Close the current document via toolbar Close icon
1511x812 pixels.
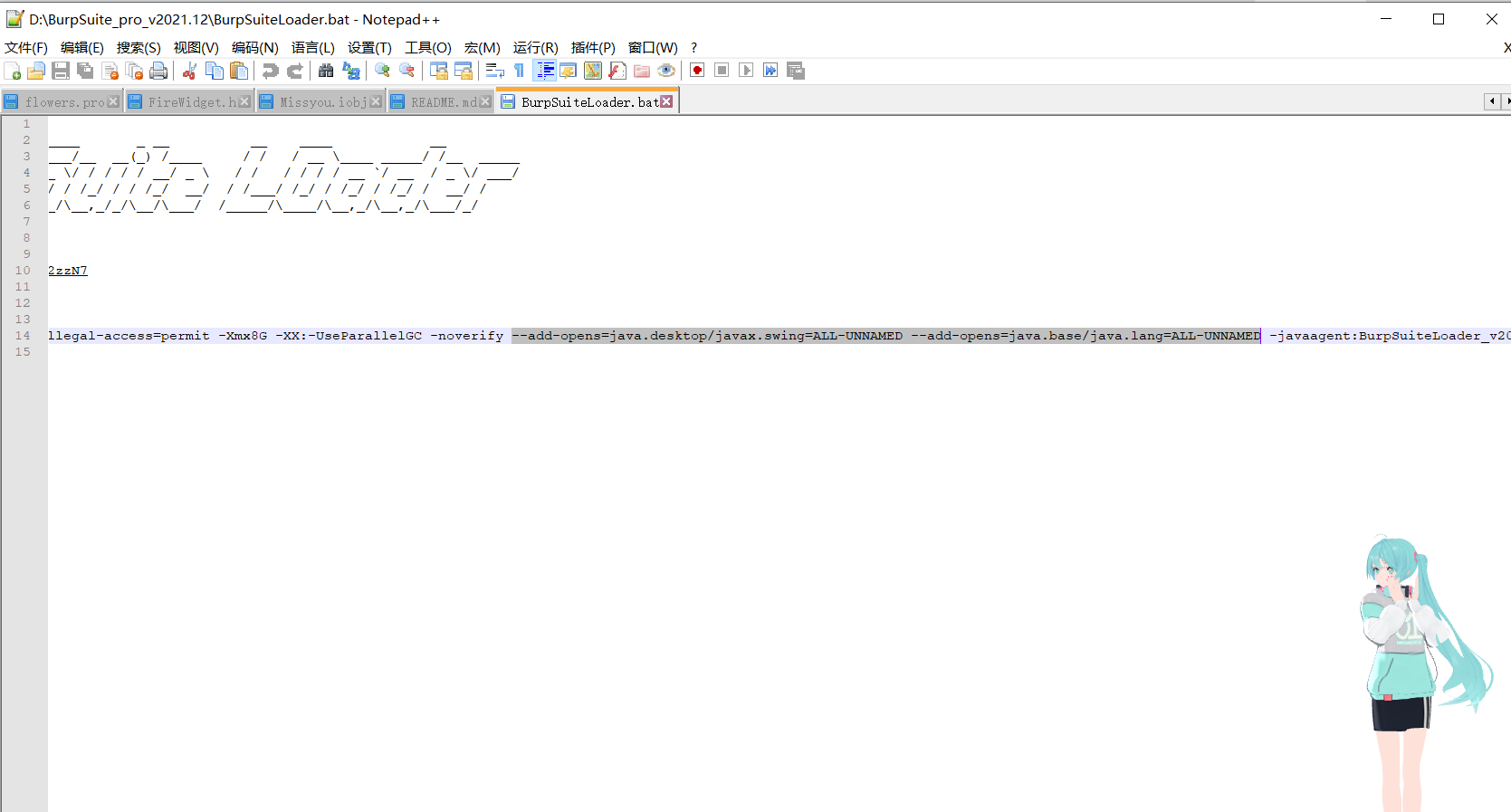click(x=110, y=71)
